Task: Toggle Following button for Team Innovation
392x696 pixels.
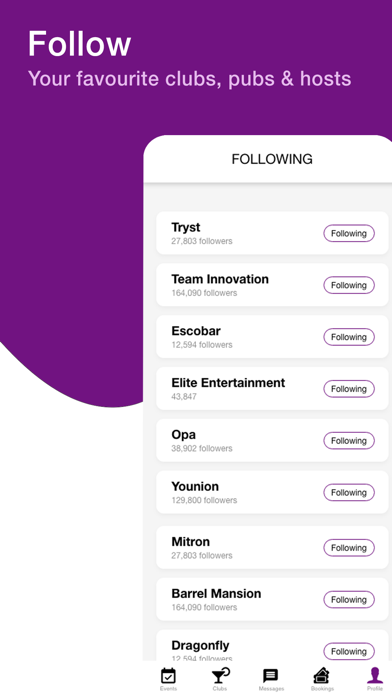Action: (x=349, y=285)
